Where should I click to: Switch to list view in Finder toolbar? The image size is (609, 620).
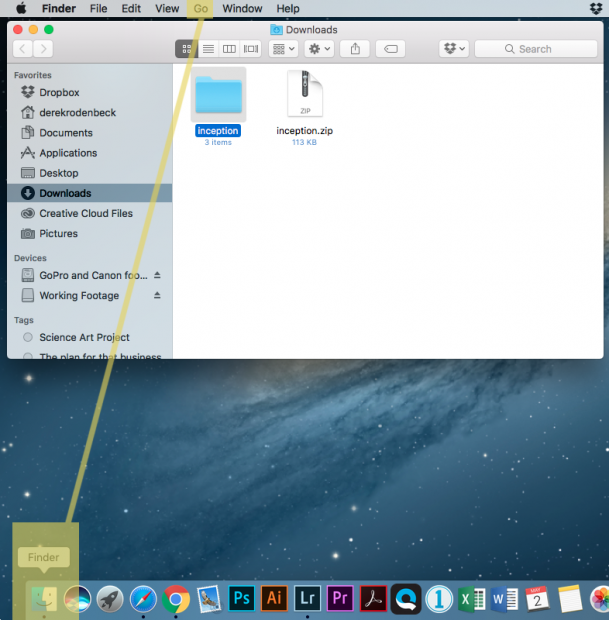208,49
